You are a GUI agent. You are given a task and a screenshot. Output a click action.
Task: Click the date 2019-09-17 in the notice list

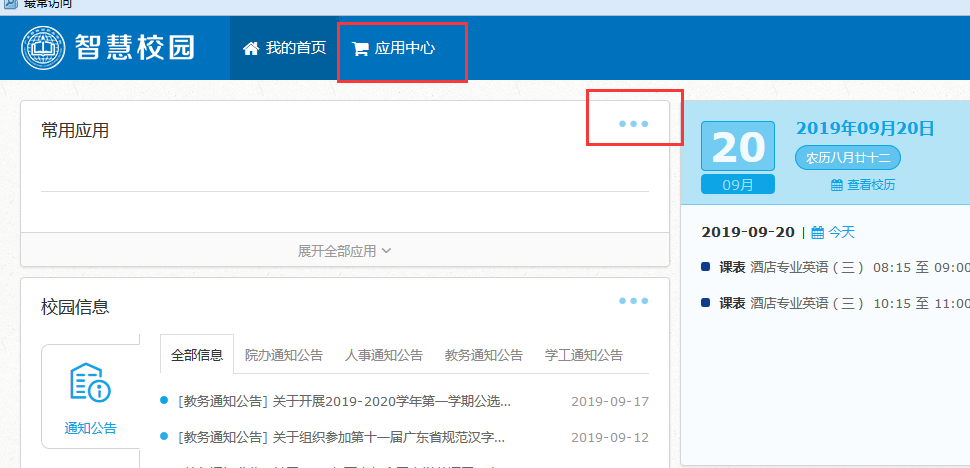click(610, 402)
